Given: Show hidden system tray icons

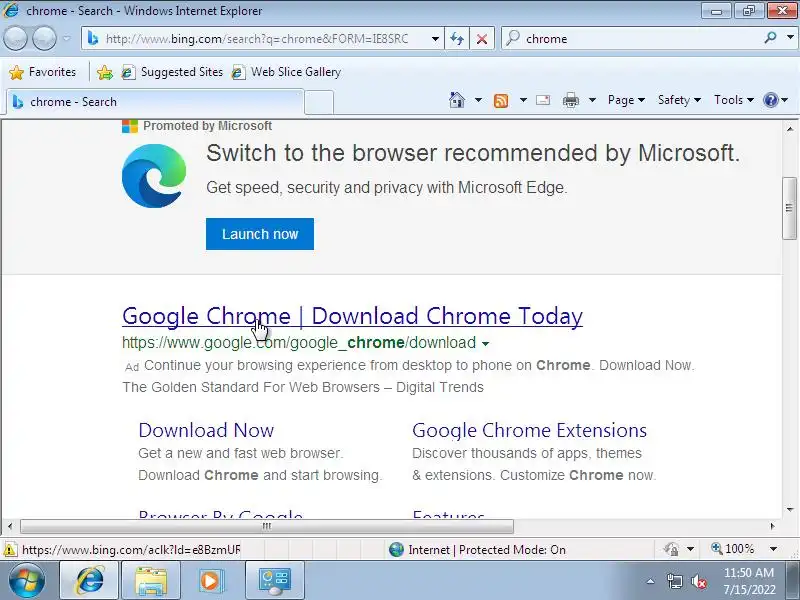Looking at the screenshot, I should point(651,581).
